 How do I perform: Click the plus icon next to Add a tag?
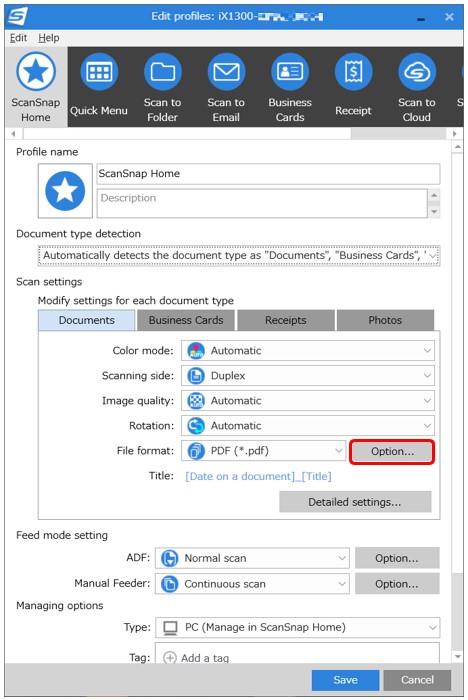click(170, 658)
